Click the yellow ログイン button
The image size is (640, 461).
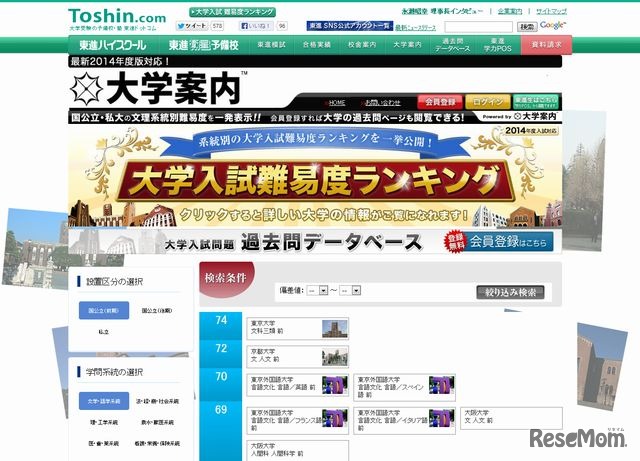(487, 102)
